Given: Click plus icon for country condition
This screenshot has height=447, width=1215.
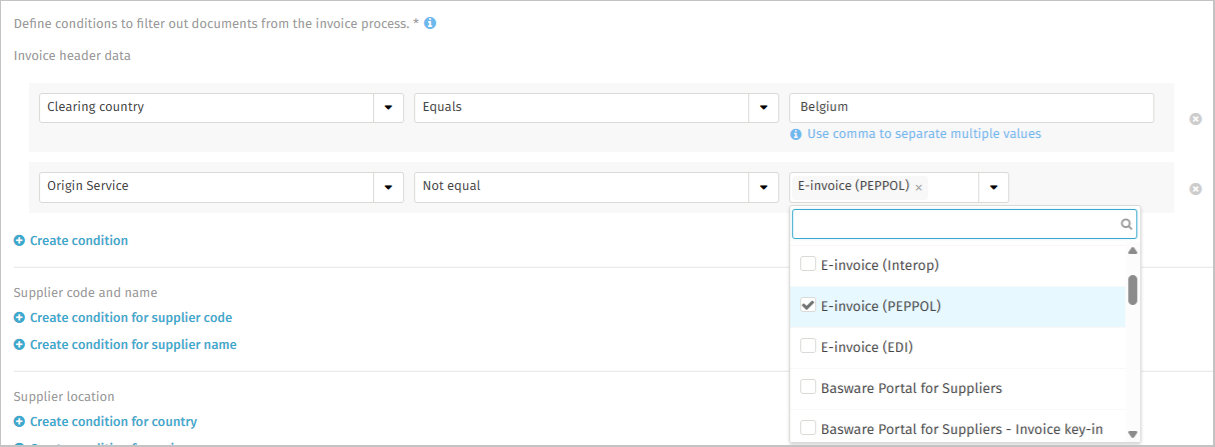Looking at the screenshot, I should [19, 422].
